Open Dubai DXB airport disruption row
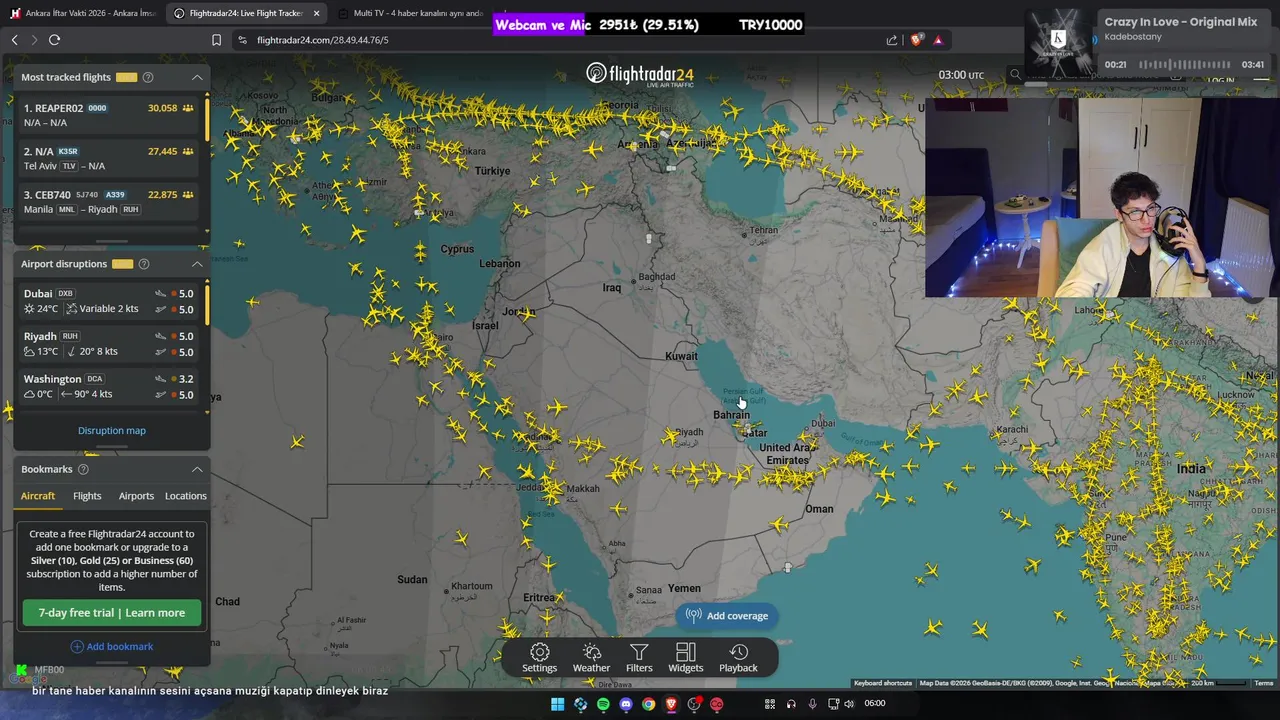1280x720 pixels. click(x=109, y=301)
